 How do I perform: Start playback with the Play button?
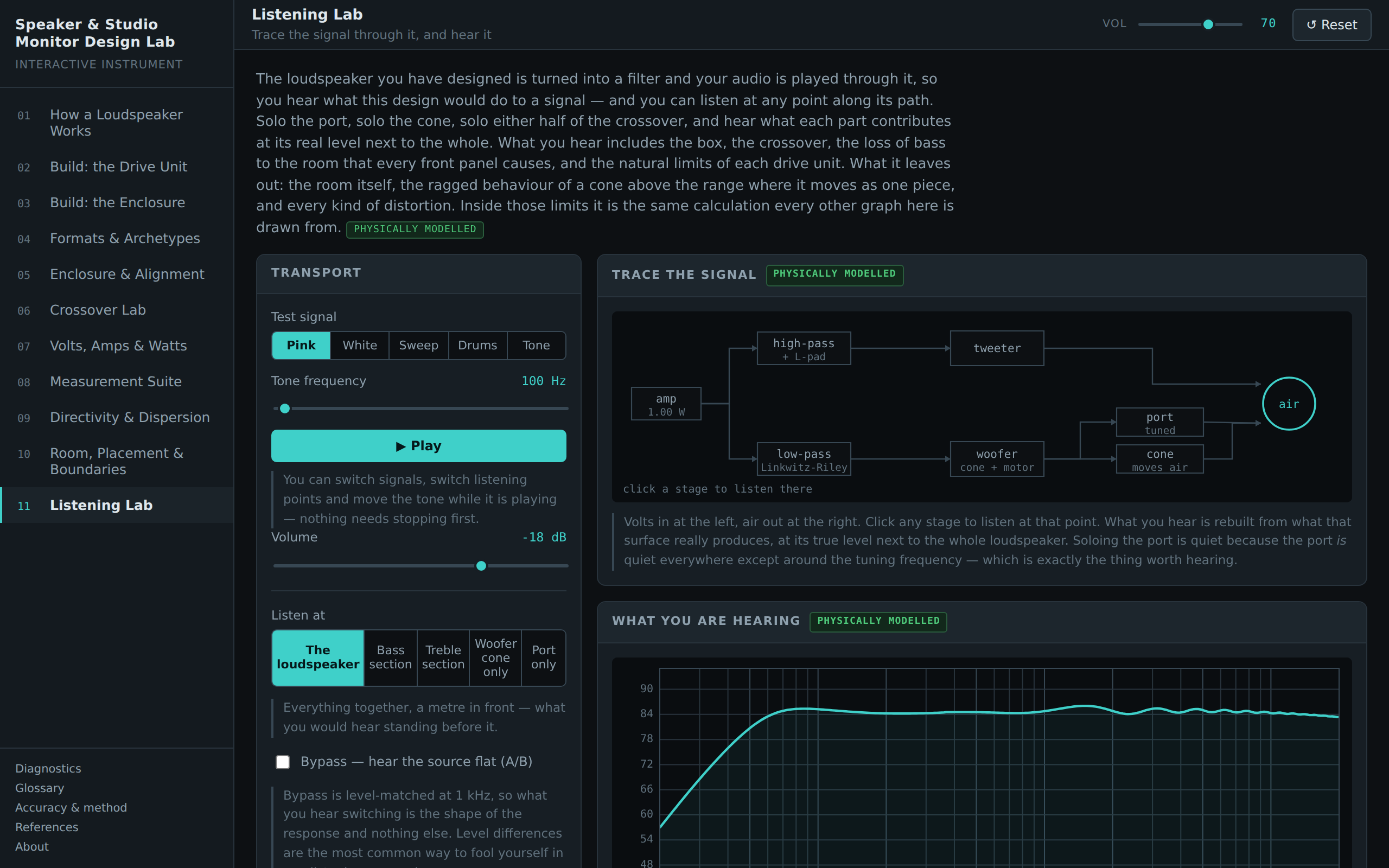click(x=418, y=446)
